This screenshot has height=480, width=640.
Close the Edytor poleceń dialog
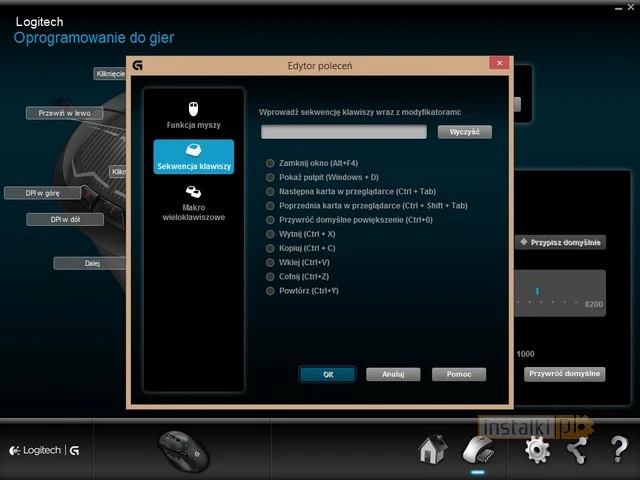click(x=499, y=63)
